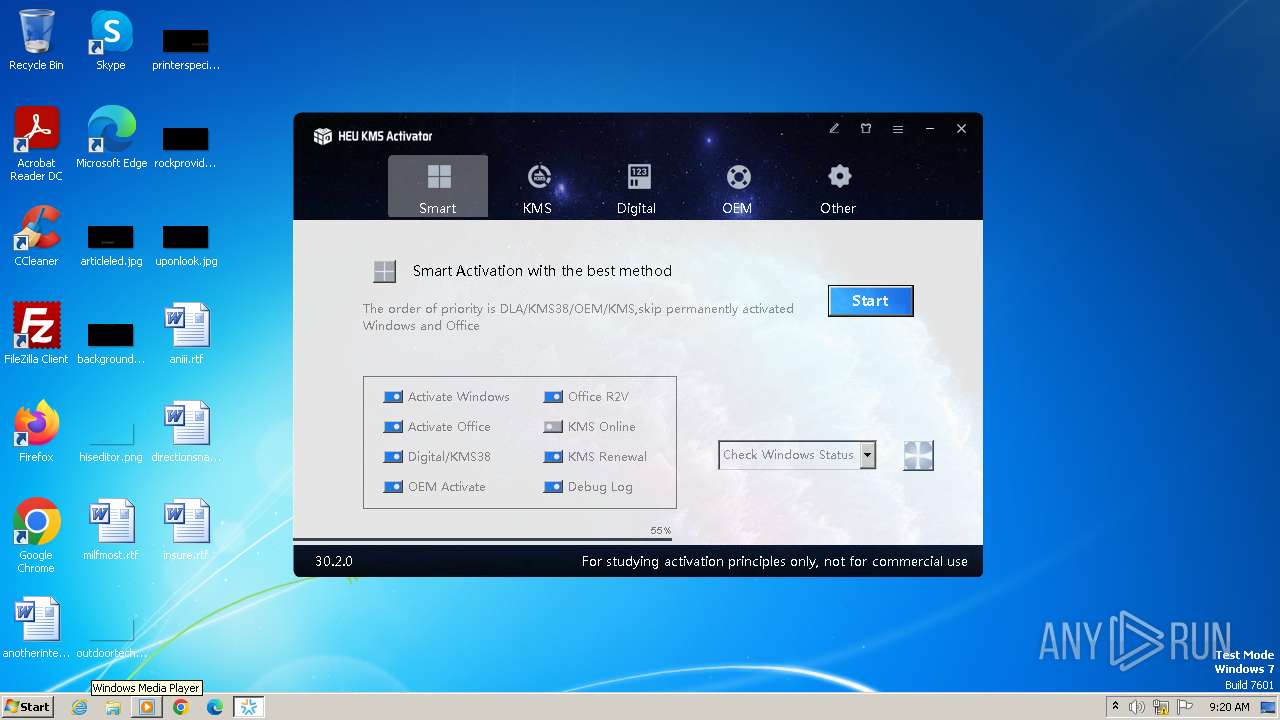Toggle the Debug Log switch
This screenshot has height=720, width=1280.
point(553,487)
